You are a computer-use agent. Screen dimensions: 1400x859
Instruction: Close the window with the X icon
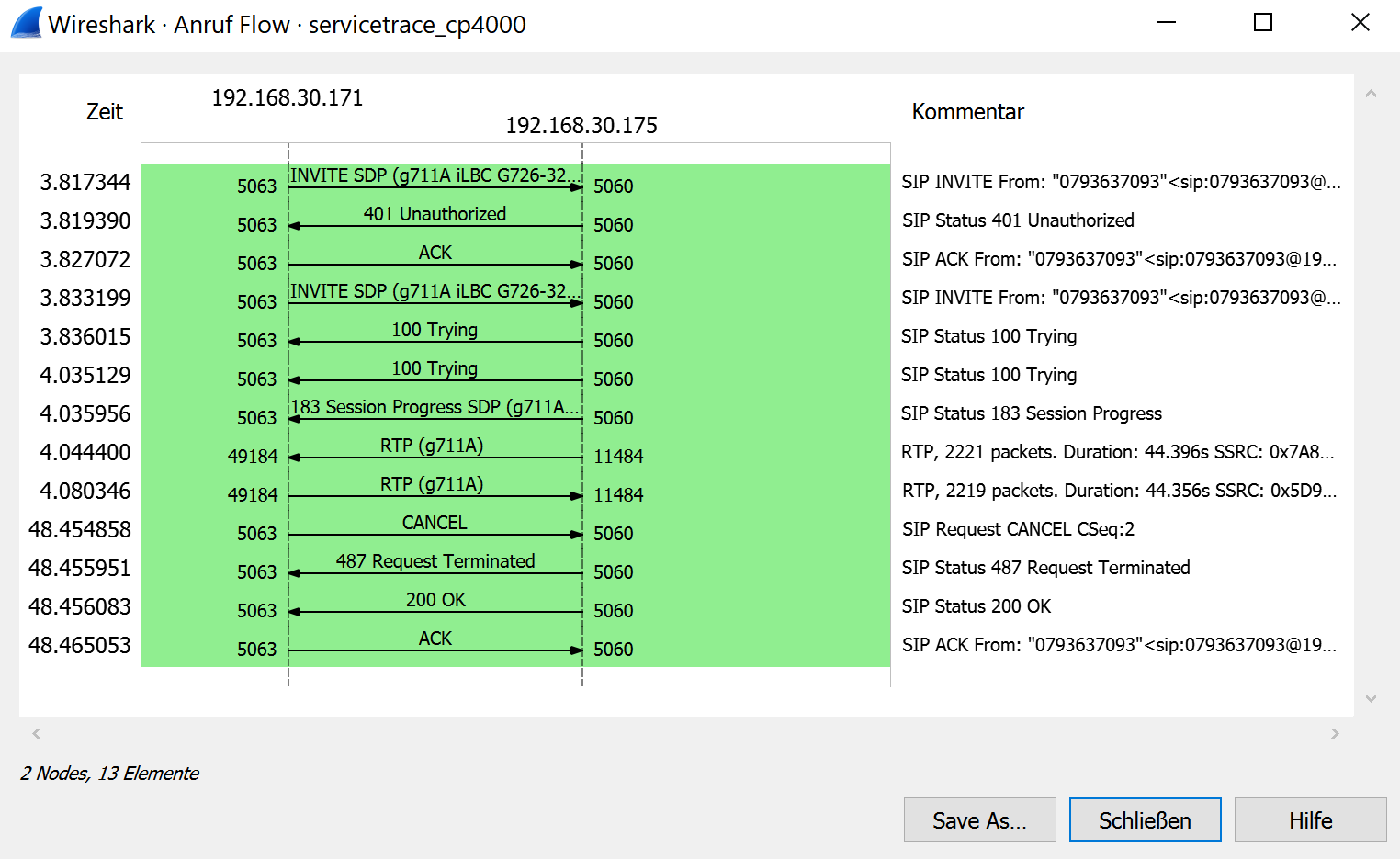tap(1360, 23)
